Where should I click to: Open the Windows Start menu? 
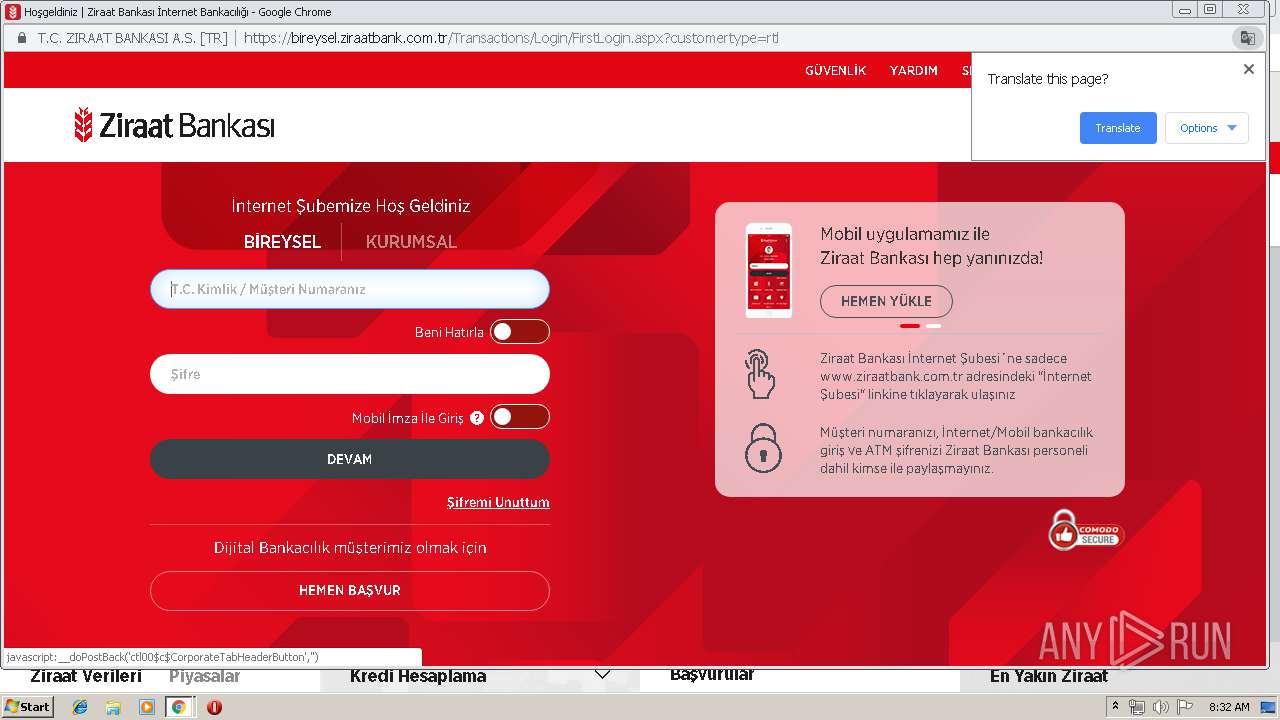tap(28, 707)
